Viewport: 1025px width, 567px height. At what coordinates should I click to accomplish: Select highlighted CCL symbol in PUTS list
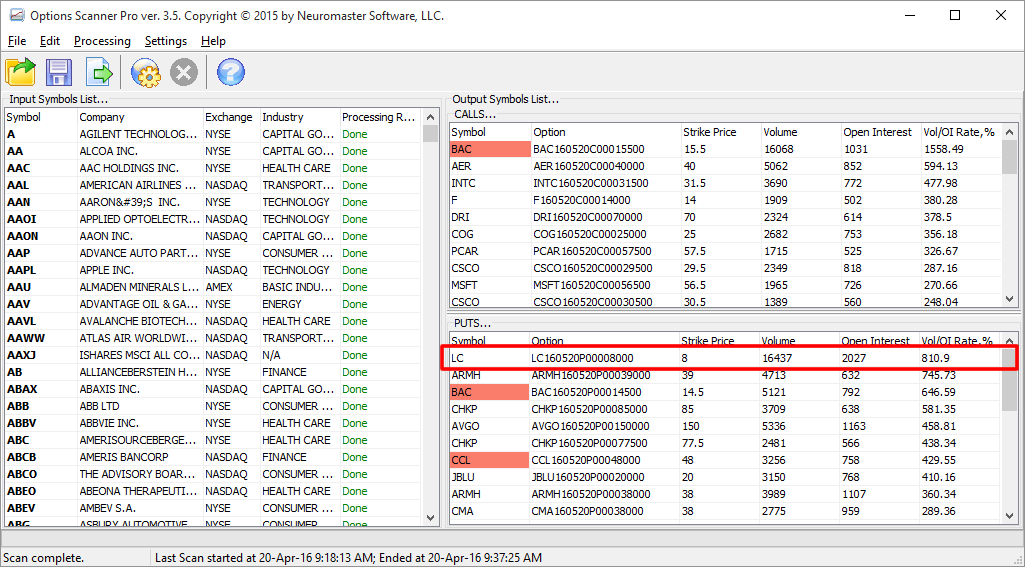point(489,460)
